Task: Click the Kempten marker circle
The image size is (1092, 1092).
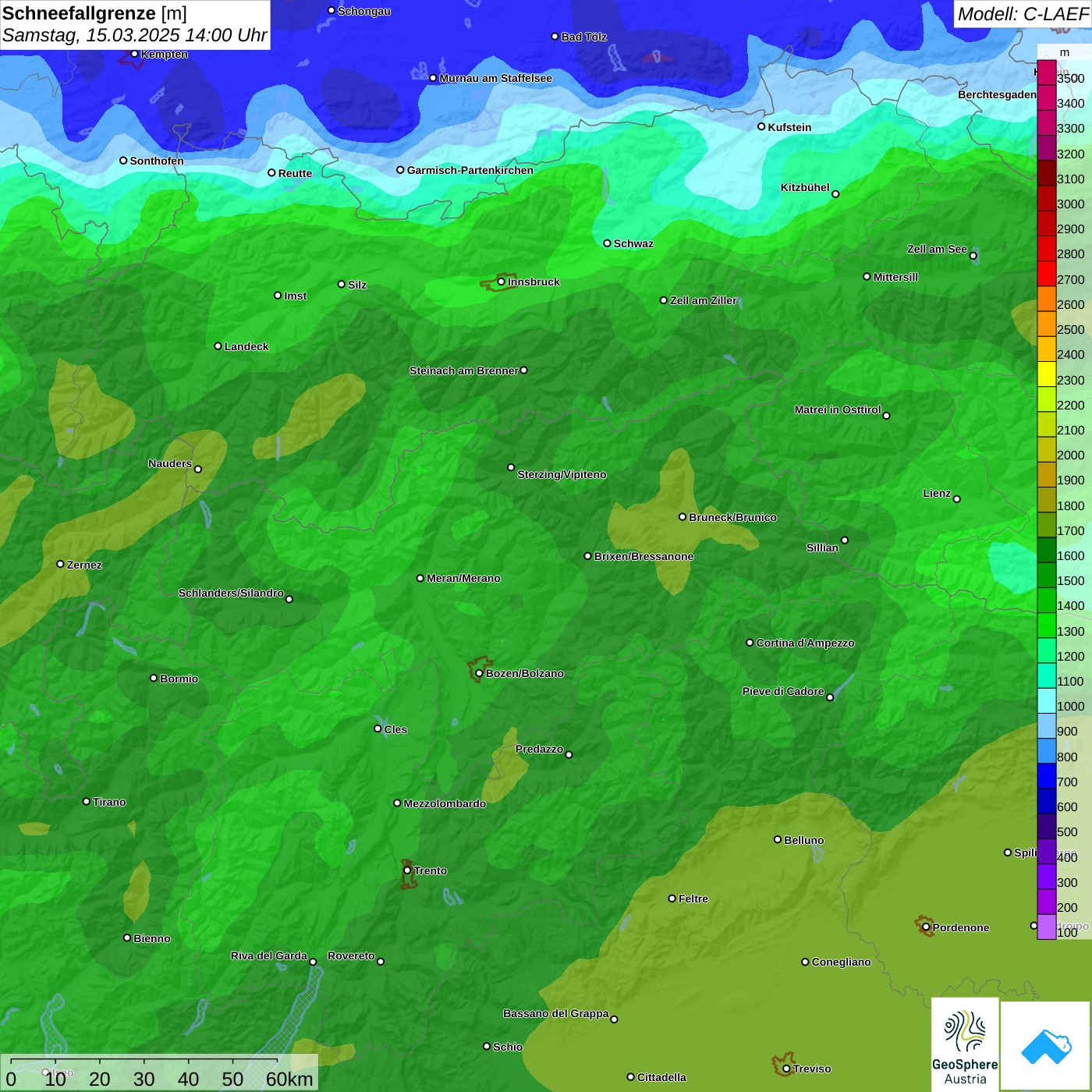Action: (x=135, y=54)
